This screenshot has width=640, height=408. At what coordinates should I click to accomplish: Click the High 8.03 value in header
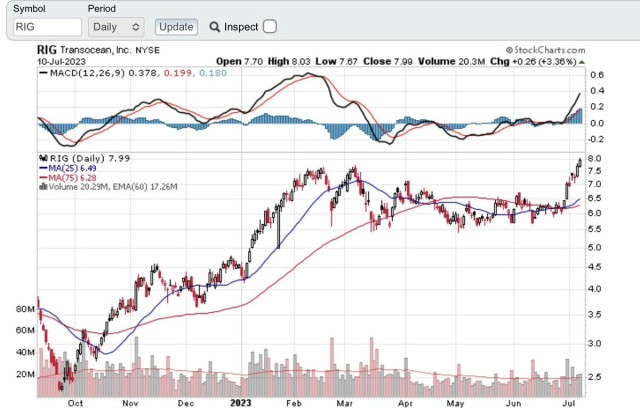point(289,62)
